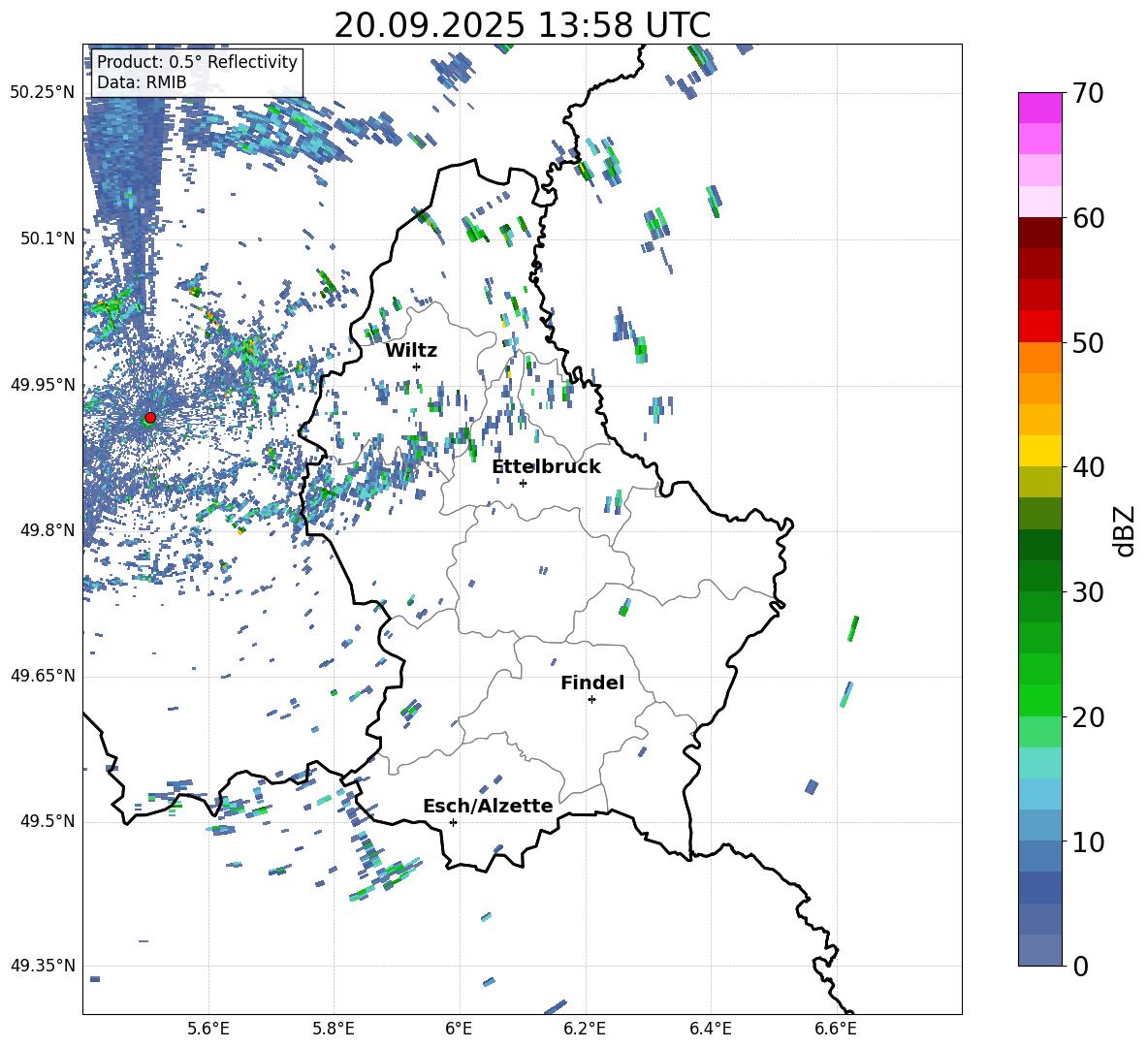
Task: Select the Ettelbruck city label
Action: pyautogui.click(x=546, y=467)
